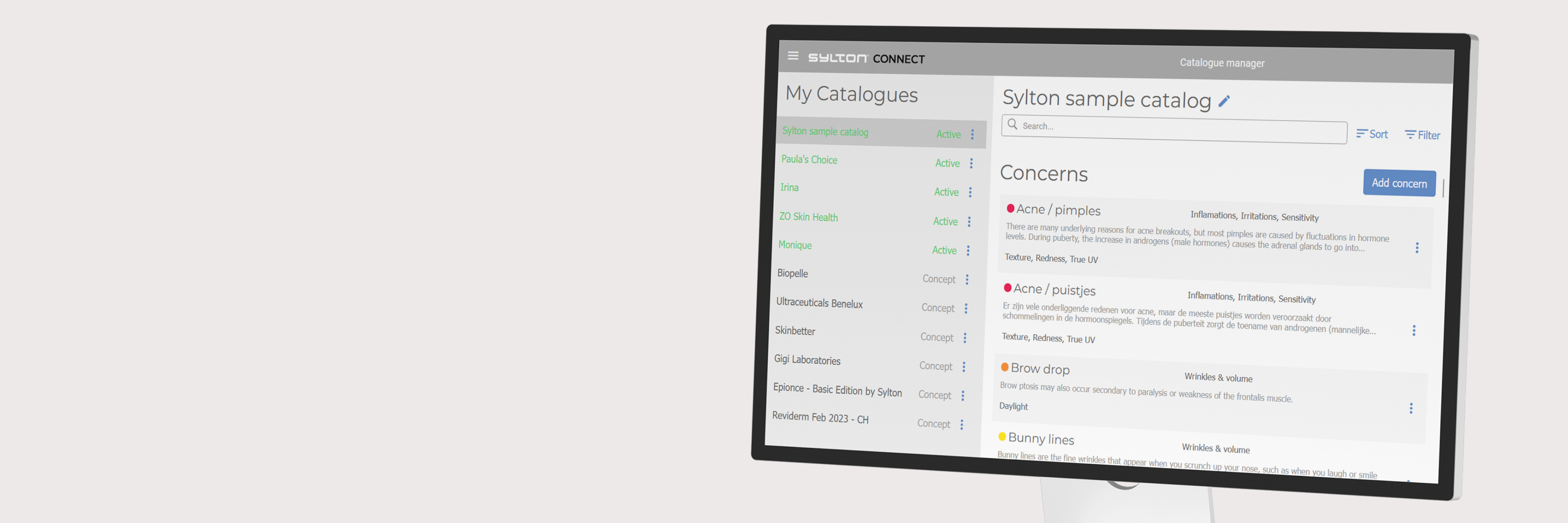
Task: Click the search magnifier icon
Action: 1012,124
